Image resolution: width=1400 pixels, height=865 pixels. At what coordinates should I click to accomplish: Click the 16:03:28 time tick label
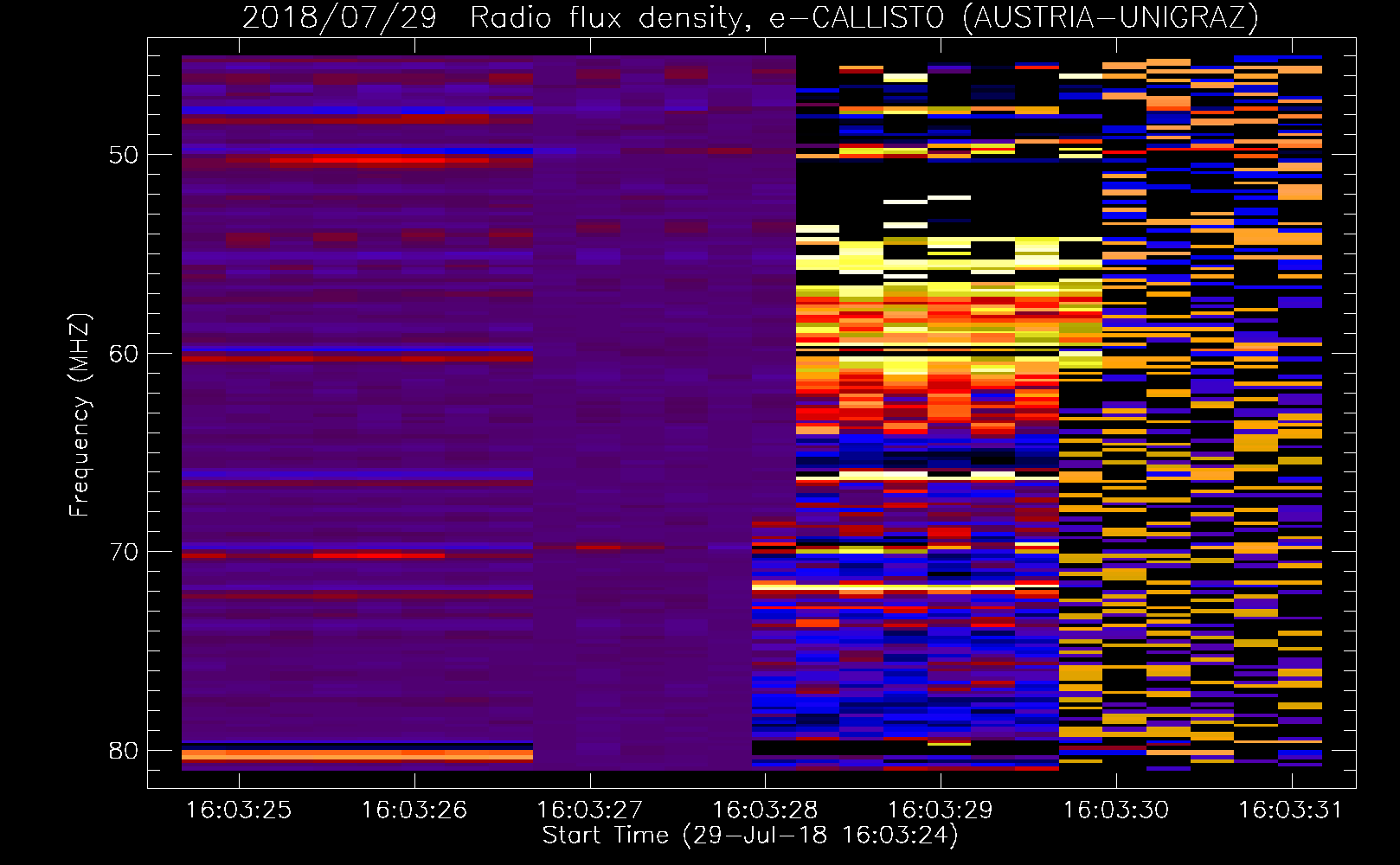[765, 810]
